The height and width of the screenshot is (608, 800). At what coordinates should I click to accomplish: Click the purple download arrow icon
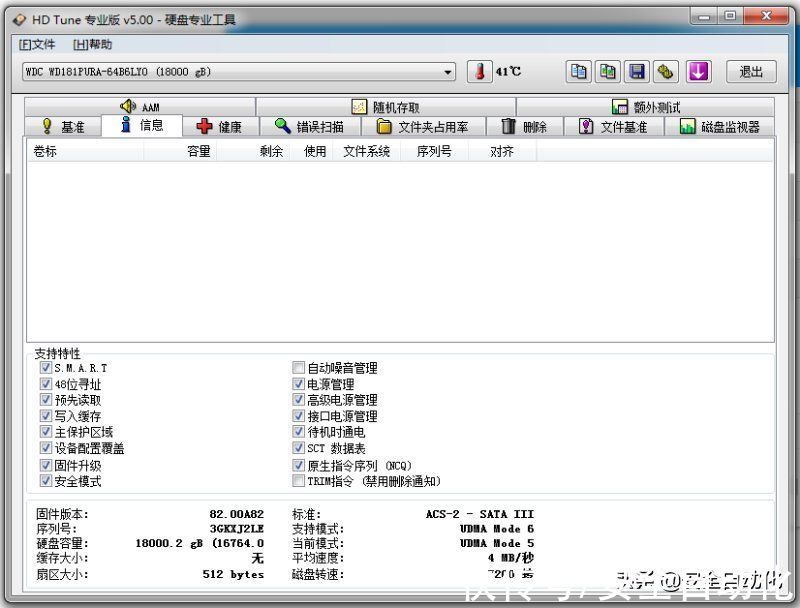(x=698, y=71)
